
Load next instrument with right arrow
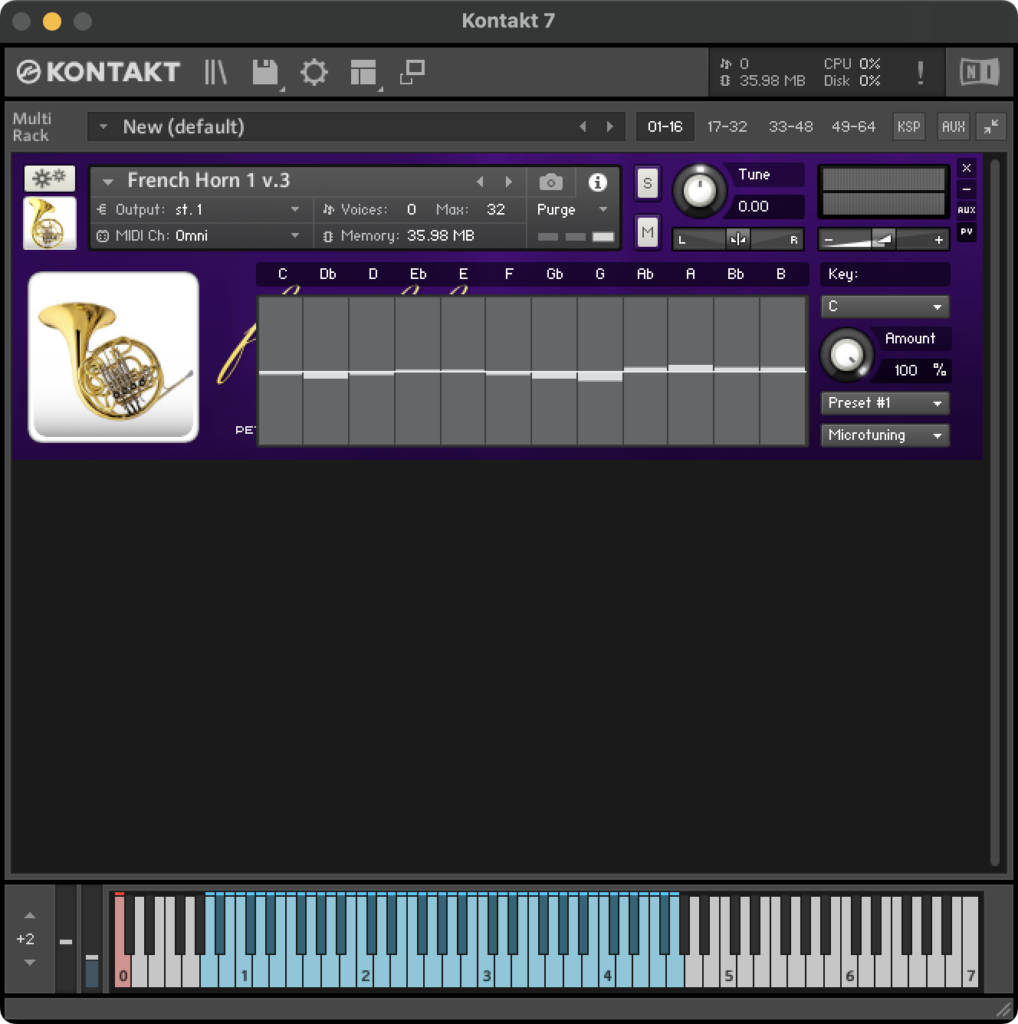(509, 182)
